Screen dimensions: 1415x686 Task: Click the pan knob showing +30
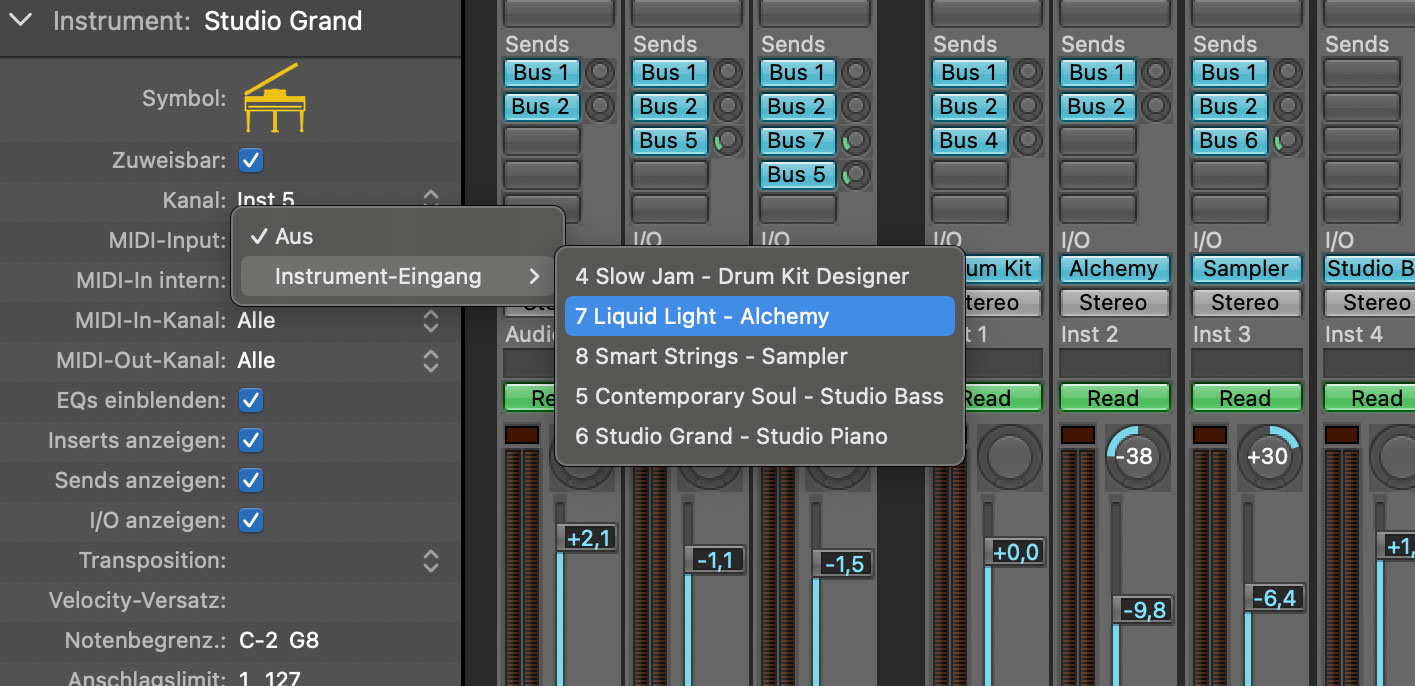1268,457
